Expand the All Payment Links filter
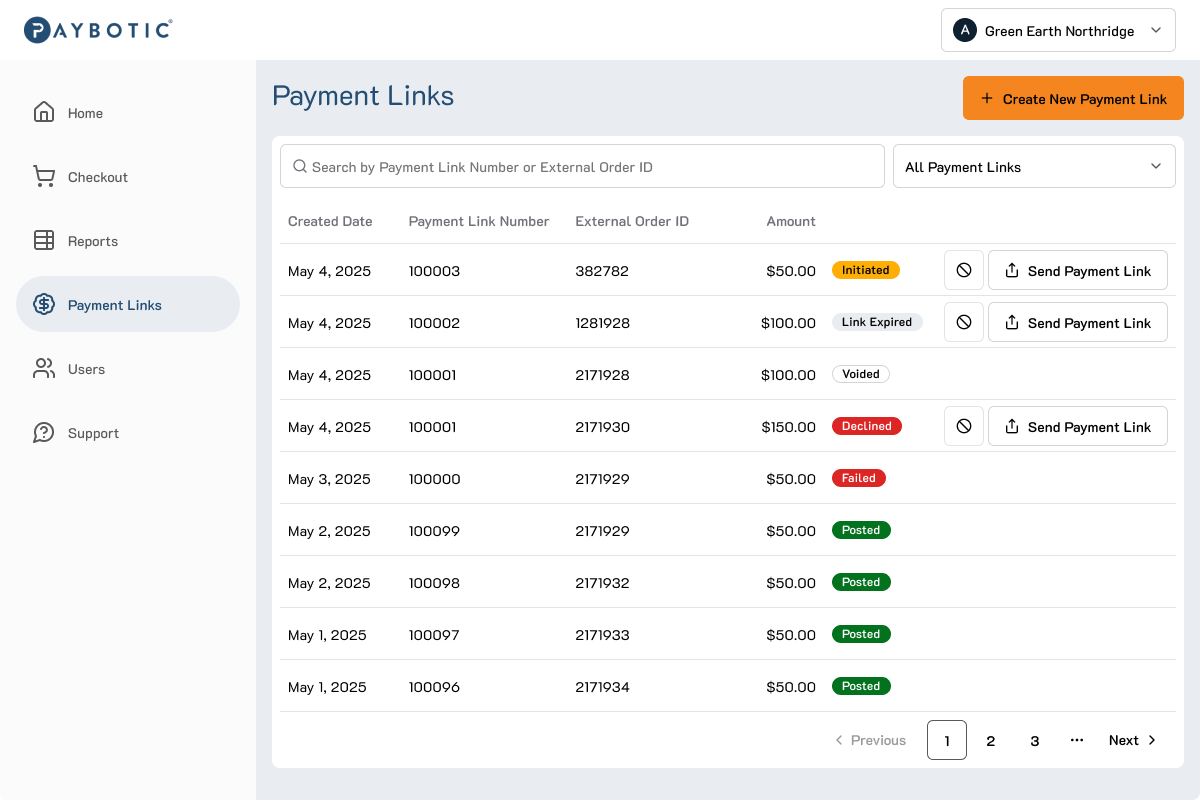This screenshot has width=1200, height=800. [1034, 166]
